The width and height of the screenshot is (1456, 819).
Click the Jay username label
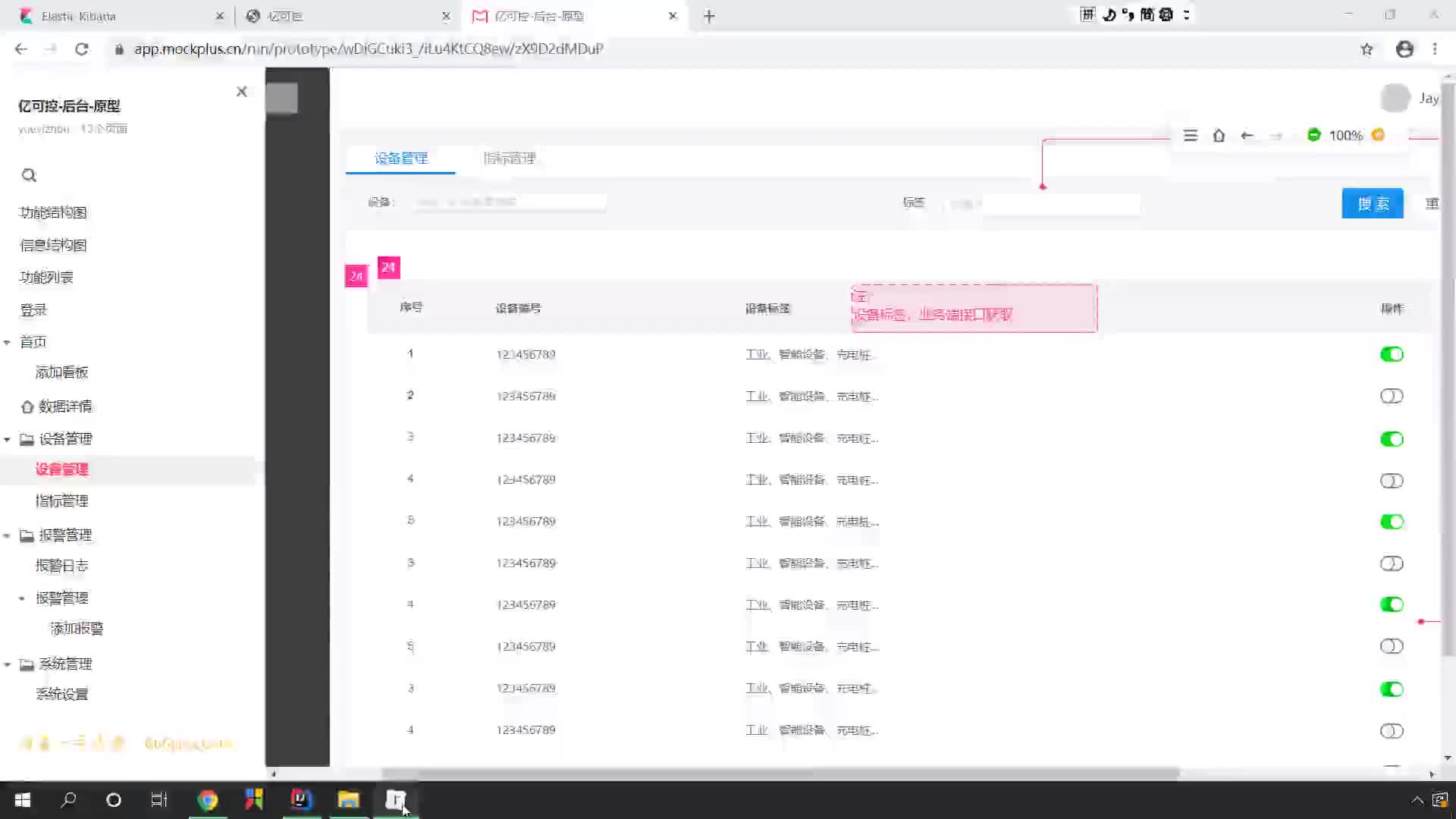click(x=1429, y=99)
